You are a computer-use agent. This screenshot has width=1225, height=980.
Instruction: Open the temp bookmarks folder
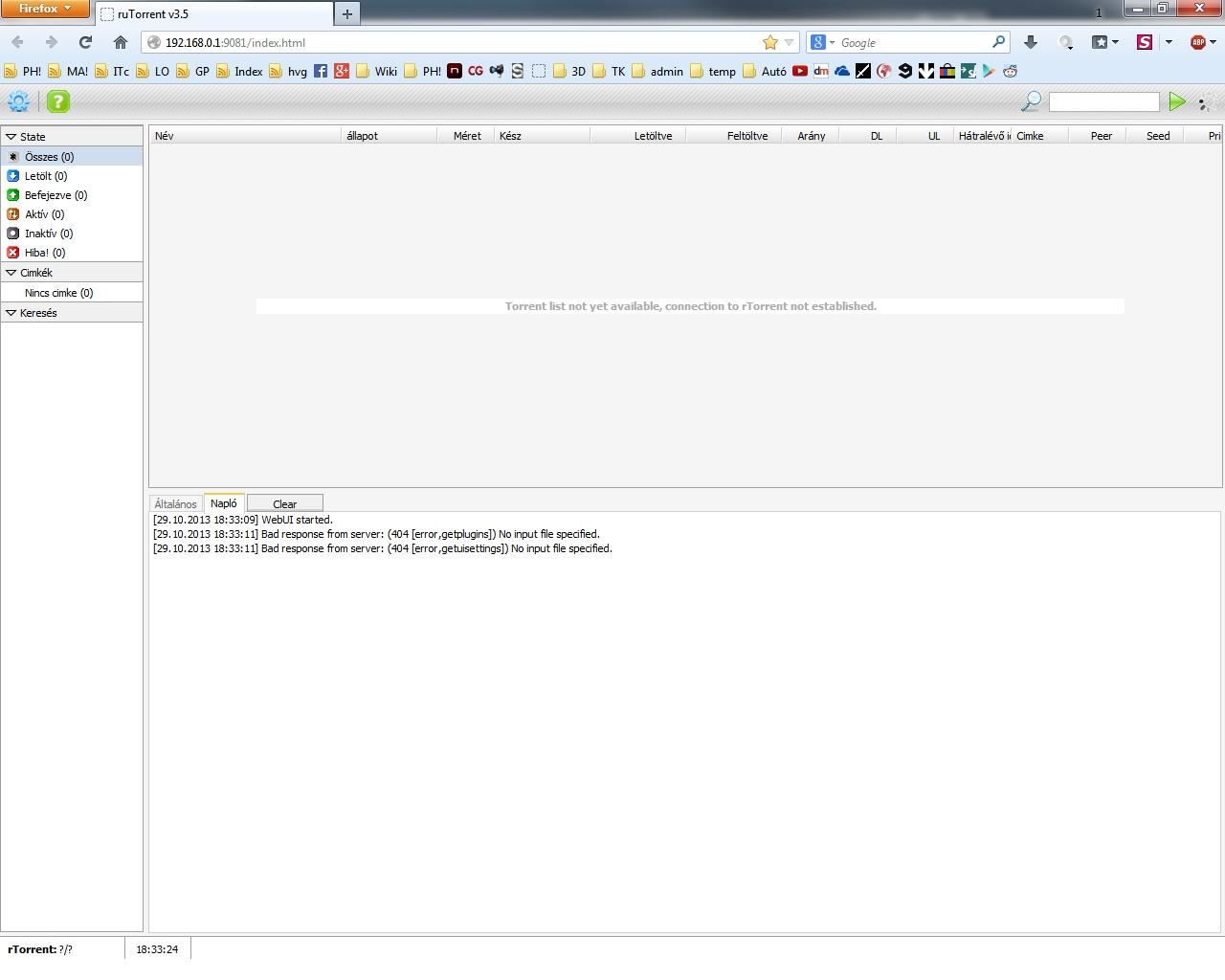click(713, 71)
